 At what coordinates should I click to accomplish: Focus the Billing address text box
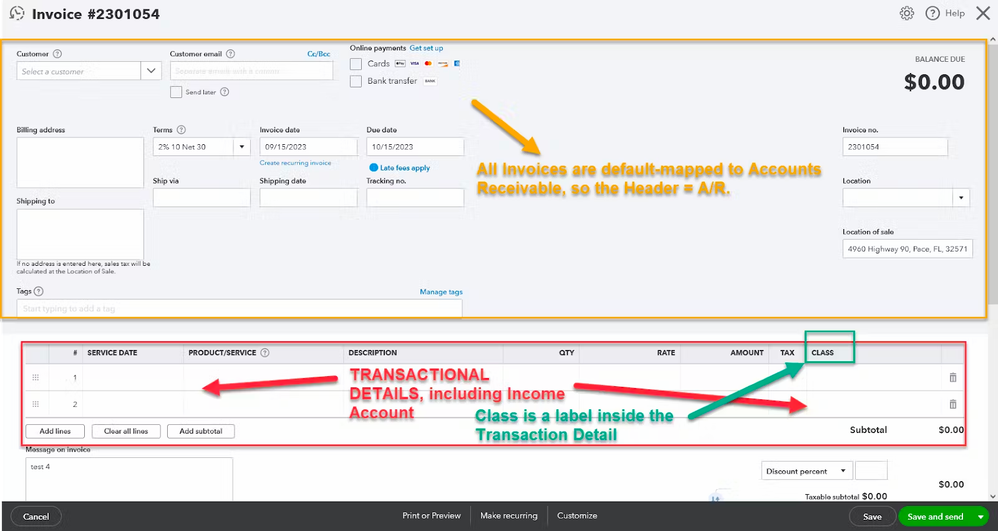tap(80, 162)
